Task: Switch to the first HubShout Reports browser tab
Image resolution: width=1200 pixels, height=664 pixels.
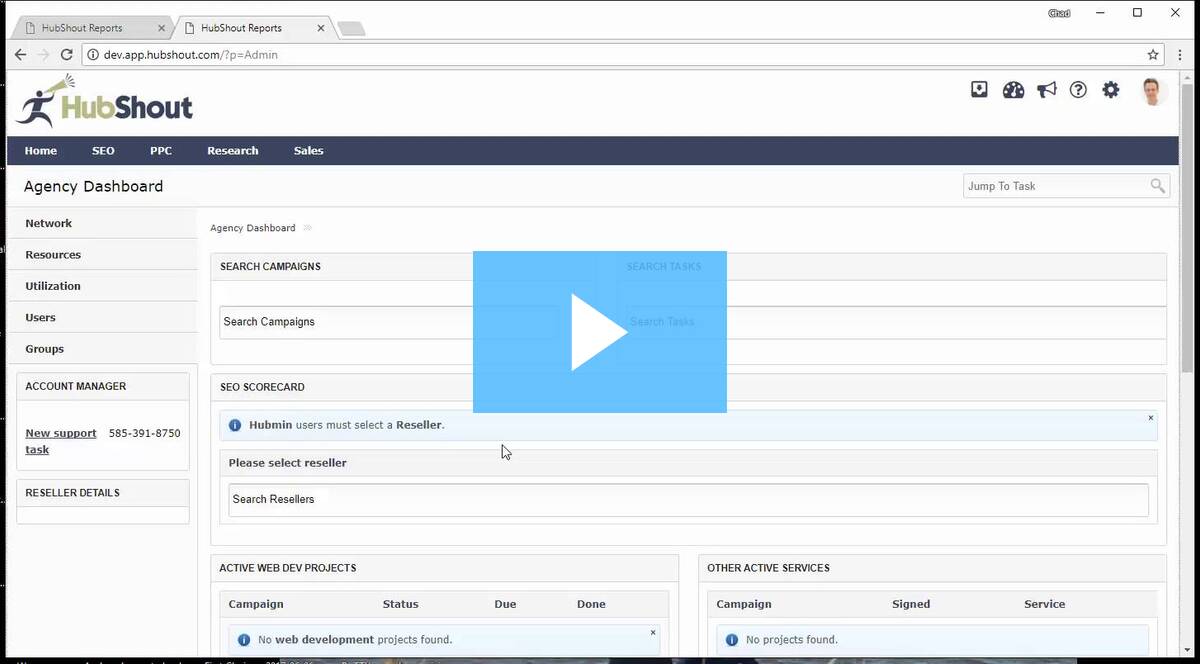Action: [90, 28]
